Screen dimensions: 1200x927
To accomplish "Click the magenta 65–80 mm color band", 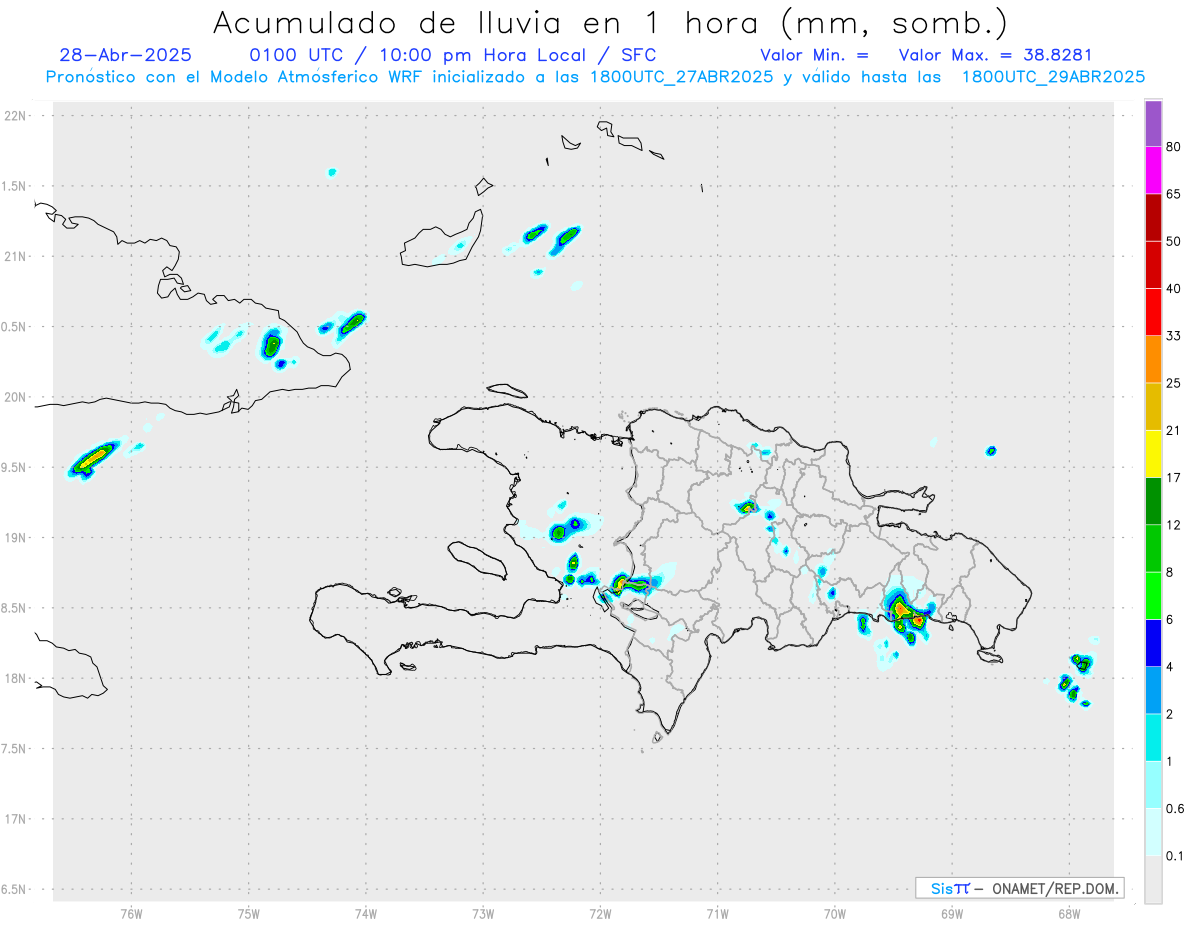I will coord(1153,171).
